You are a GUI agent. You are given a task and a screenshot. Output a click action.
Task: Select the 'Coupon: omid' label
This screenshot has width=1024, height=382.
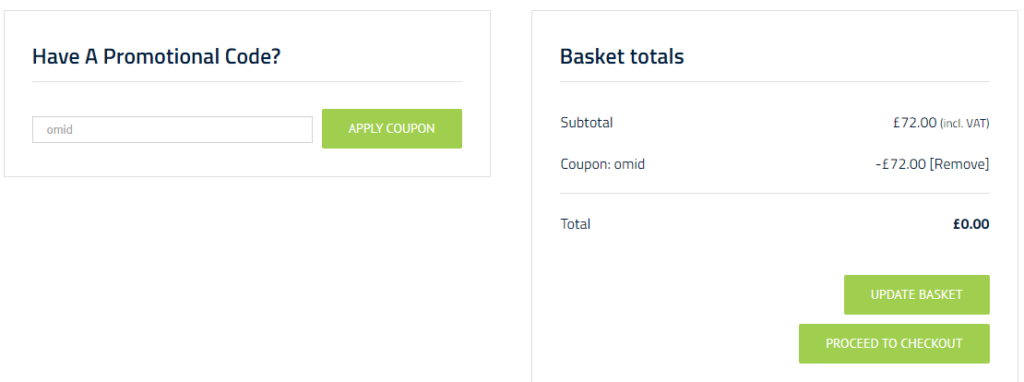603,164
